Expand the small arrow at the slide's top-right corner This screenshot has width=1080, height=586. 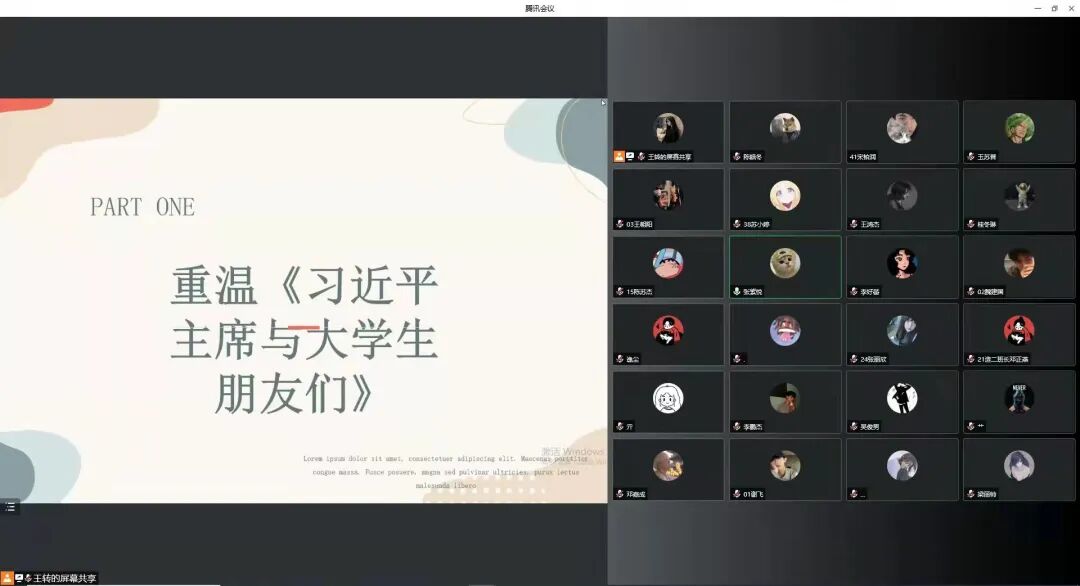click(602, 103)
